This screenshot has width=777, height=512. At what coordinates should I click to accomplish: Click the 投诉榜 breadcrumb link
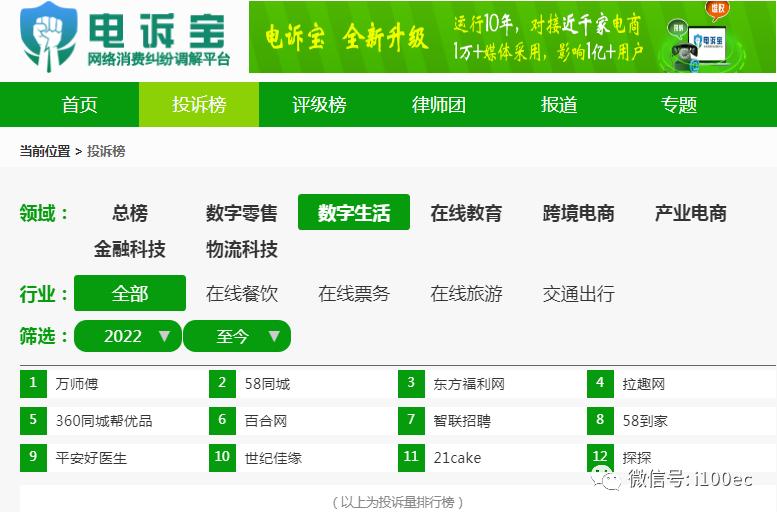pyautogui.click(x=106, y=151)
